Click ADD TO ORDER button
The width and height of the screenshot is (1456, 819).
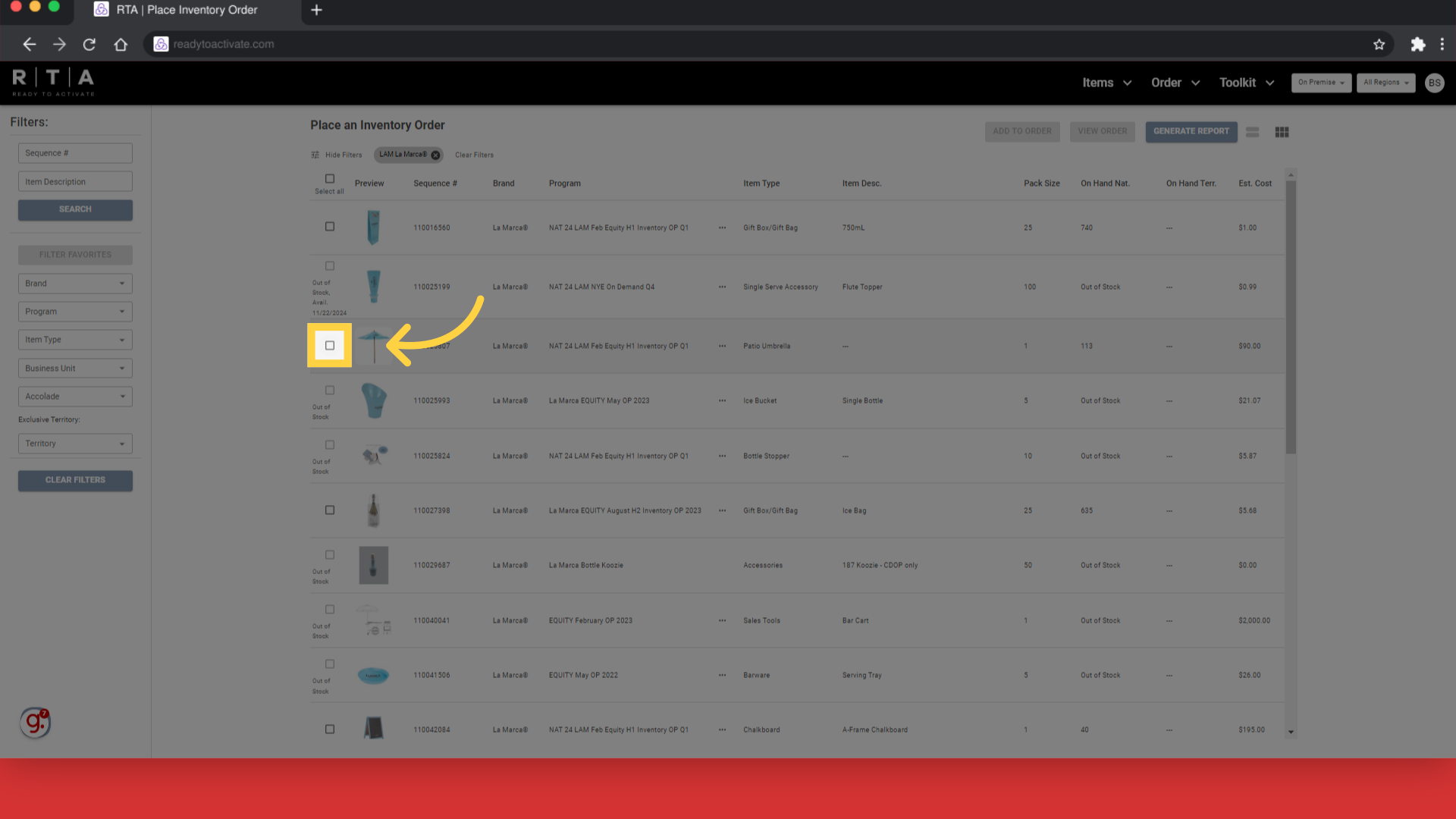1022,132
